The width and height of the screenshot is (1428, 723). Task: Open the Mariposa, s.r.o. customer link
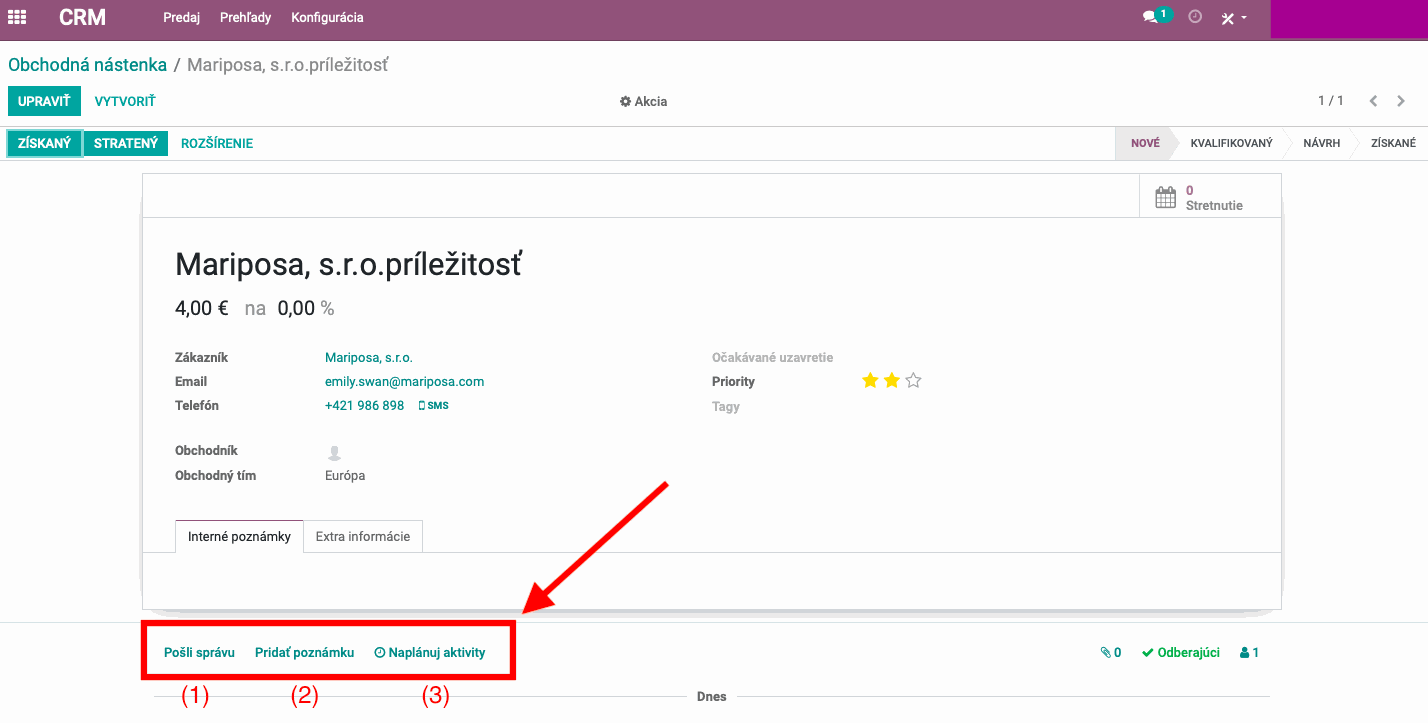coord(368,357)
